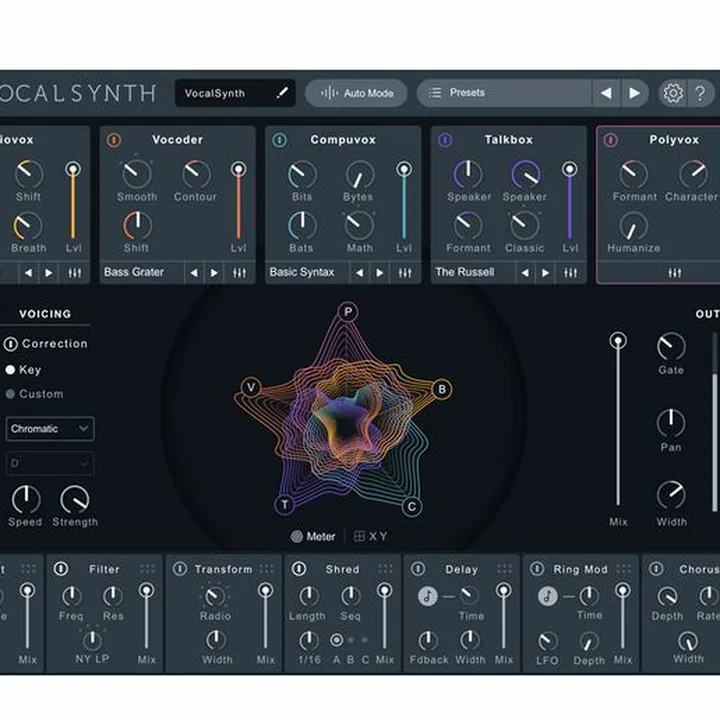This screenshot has width=720, height=720.
Task: Open the disabled key dropdown showing D
Action: tap(50, 463)
